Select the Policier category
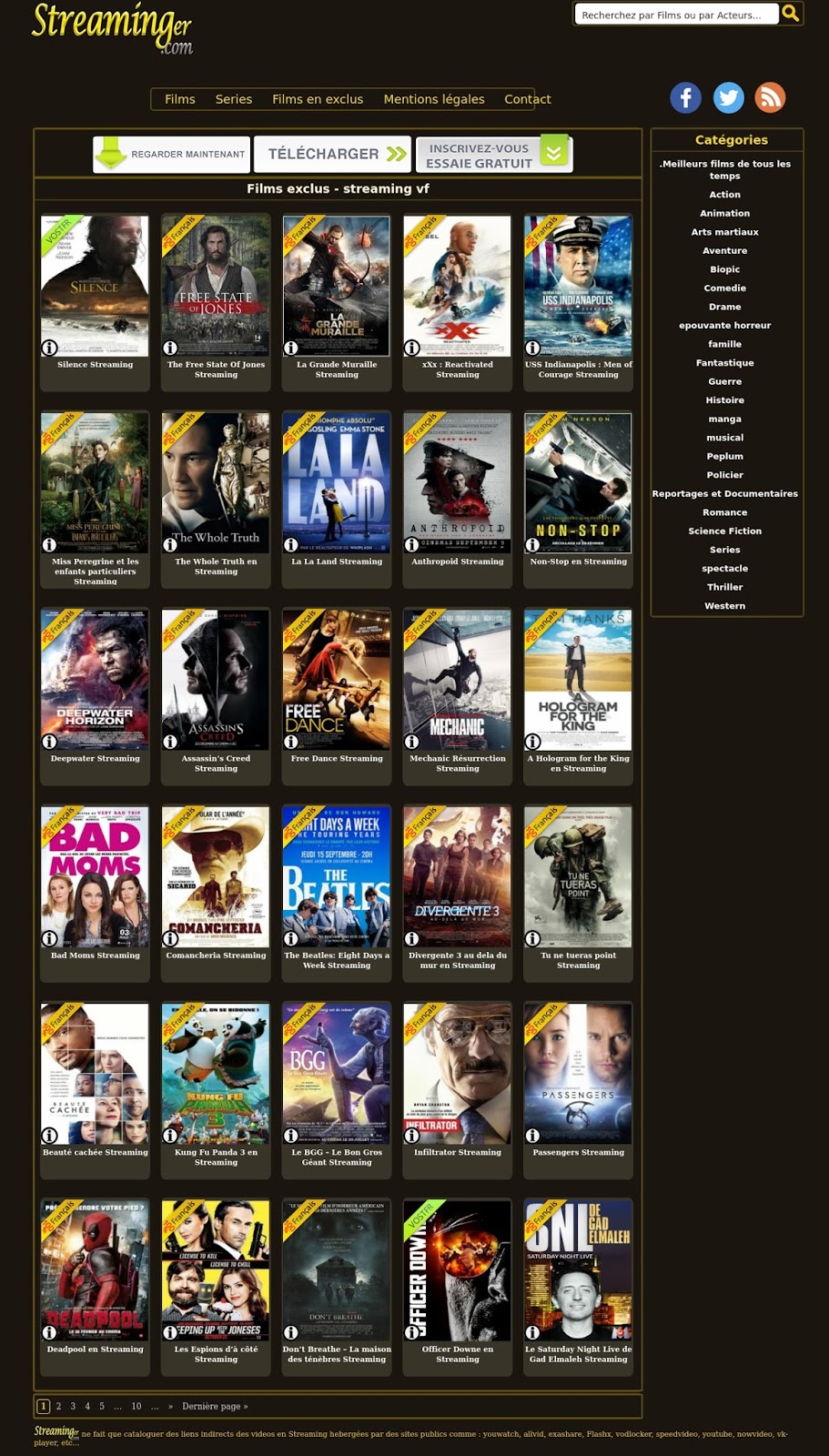The image size is (829, 1456). 725,475
